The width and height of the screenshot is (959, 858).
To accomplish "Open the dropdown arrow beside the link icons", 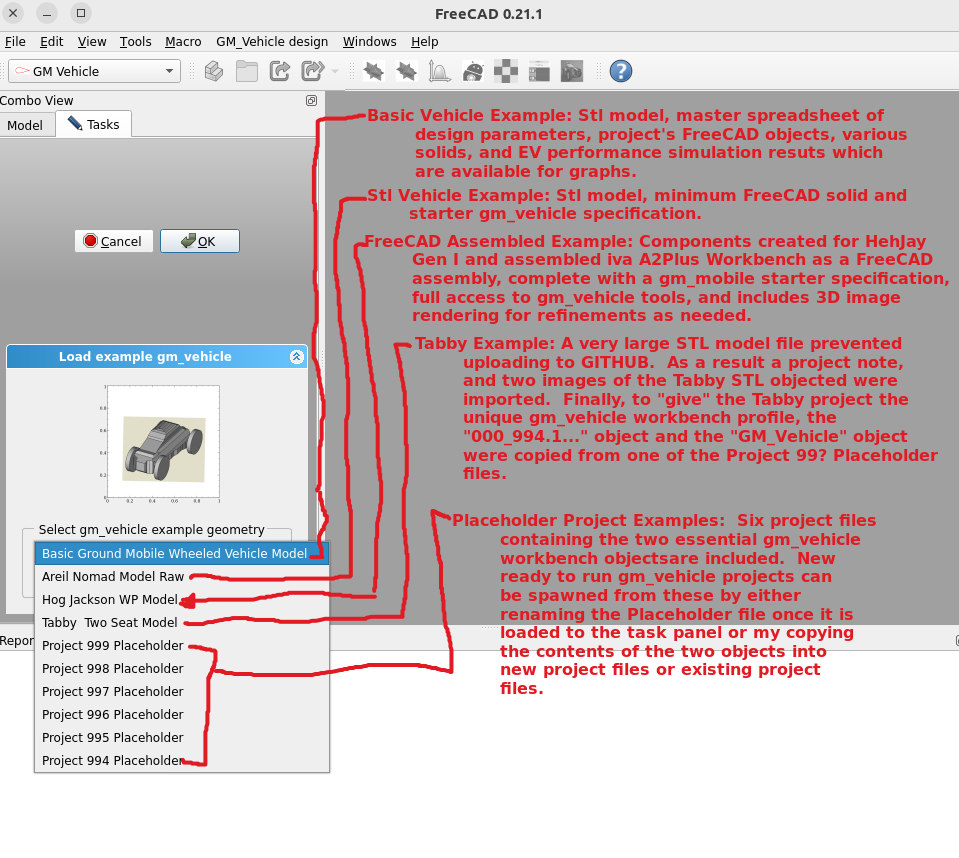I will [x=335, y=71].
